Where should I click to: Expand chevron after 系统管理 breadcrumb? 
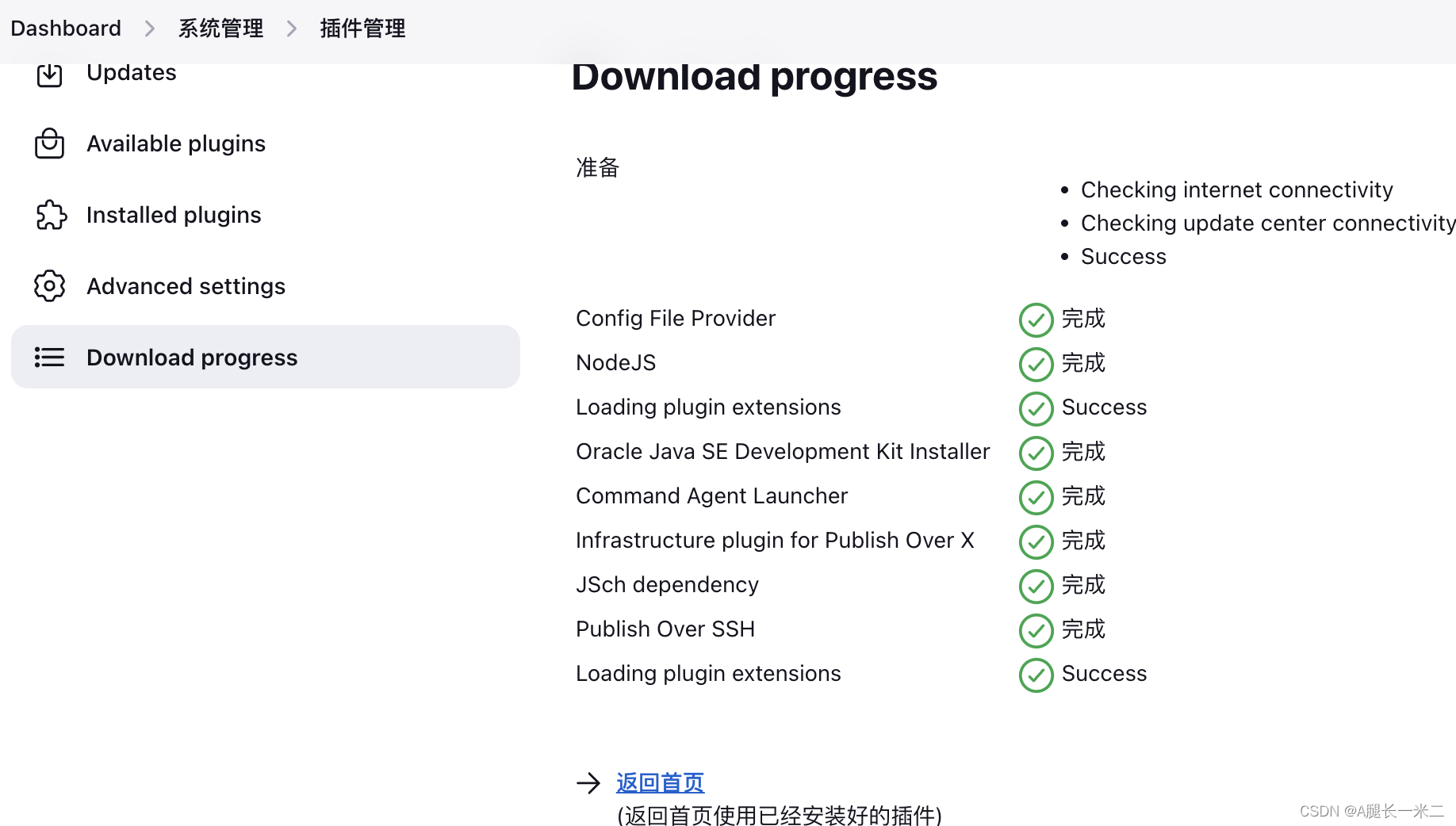point(292,29)
